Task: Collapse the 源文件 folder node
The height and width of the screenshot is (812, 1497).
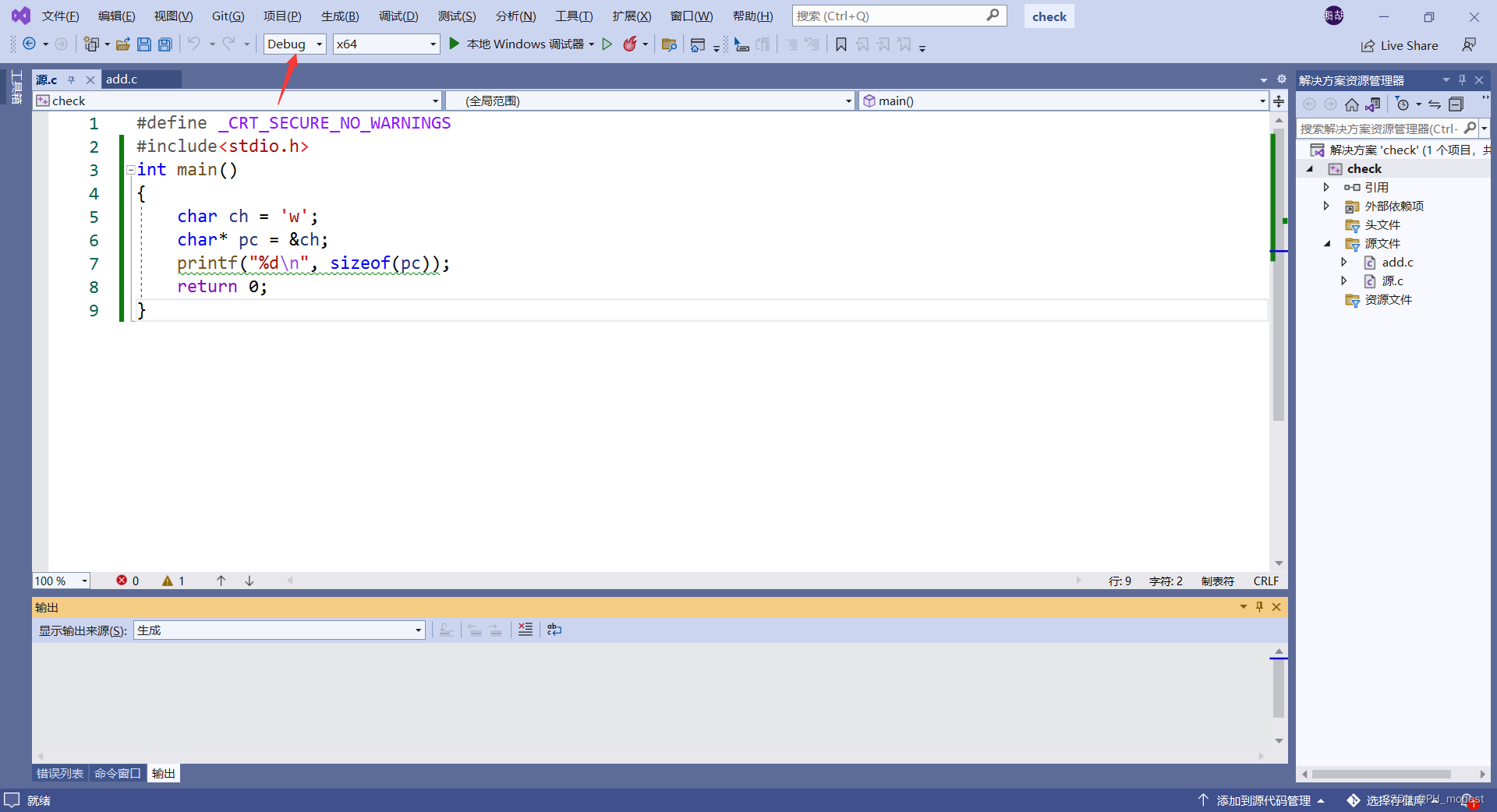Action: point(1327,243)
